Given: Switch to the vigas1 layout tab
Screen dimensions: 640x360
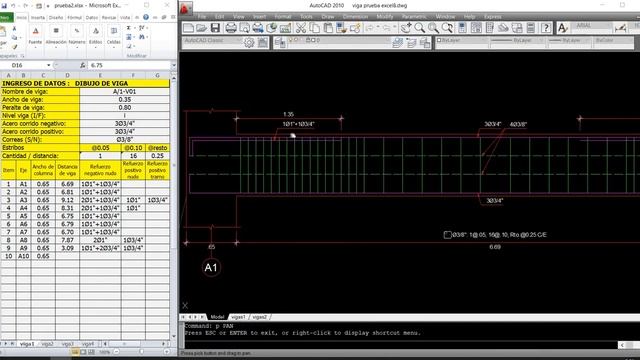Looking at the screenshot, I should 238,317.
